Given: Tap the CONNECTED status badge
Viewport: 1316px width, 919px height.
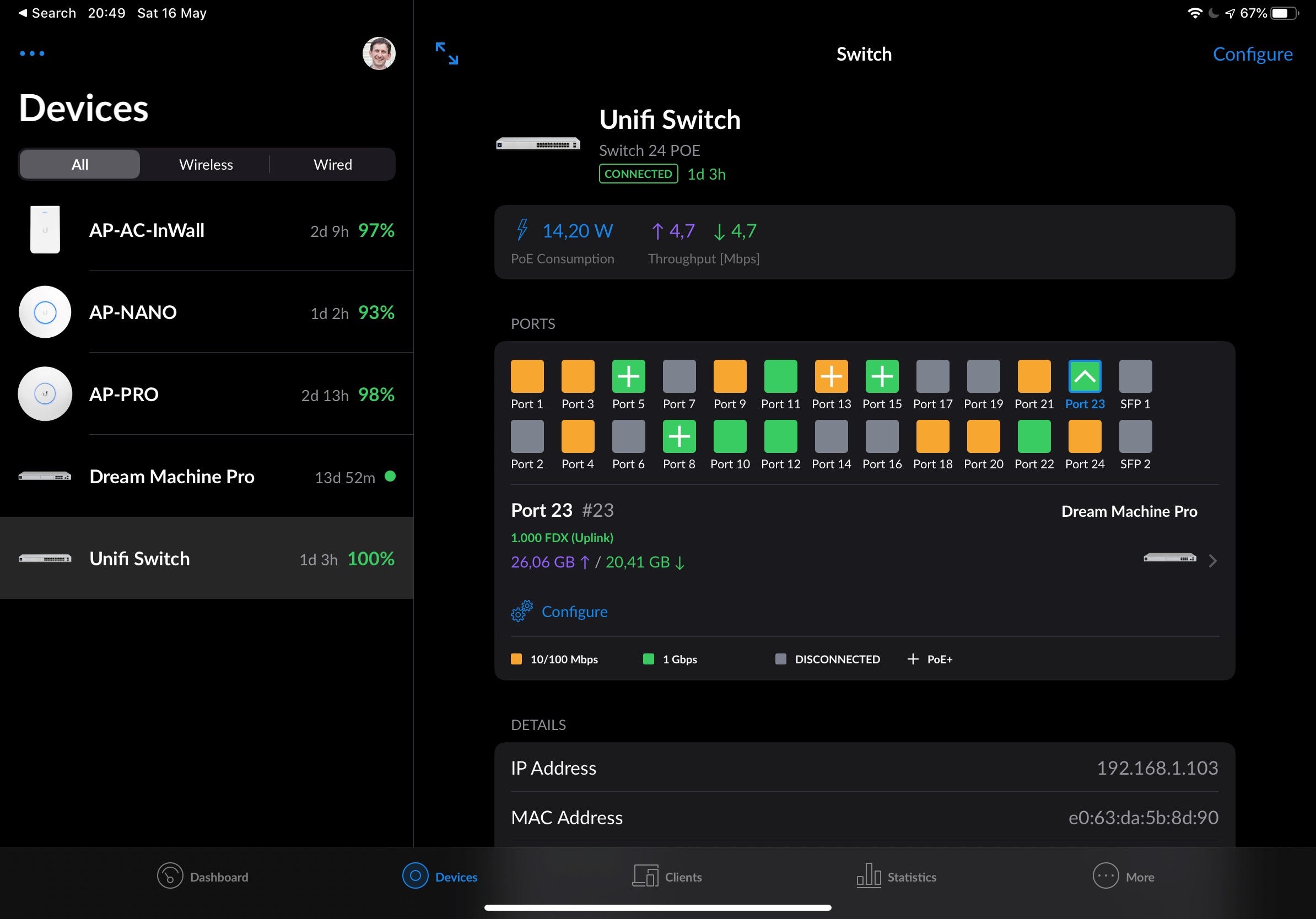Looking at the screenshot, I should pyautogui.click(x=638, y=174).
